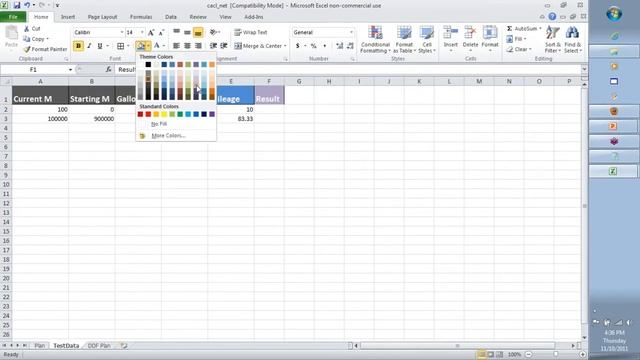Click the Cut scissors icon
This screenshot has width=640, height=360.
27,29
